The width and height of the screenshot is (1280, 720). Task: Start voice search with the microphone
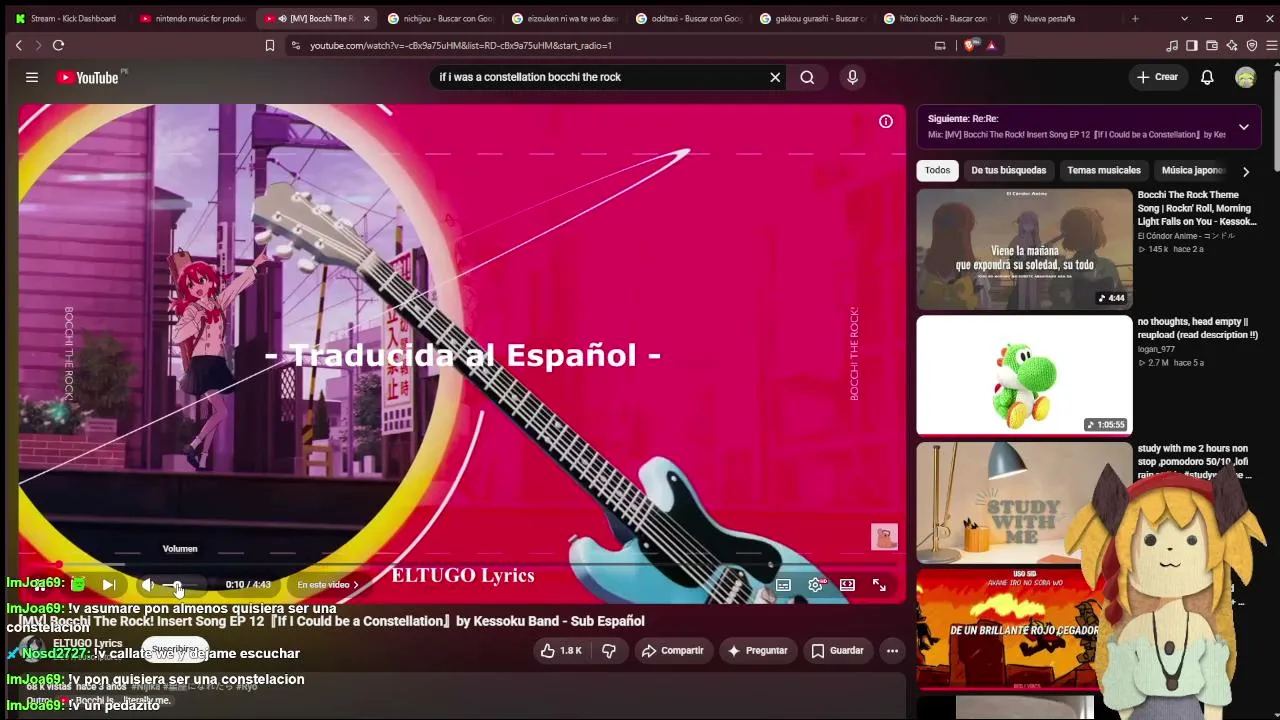pyautogui.click(x=852, y=77)
